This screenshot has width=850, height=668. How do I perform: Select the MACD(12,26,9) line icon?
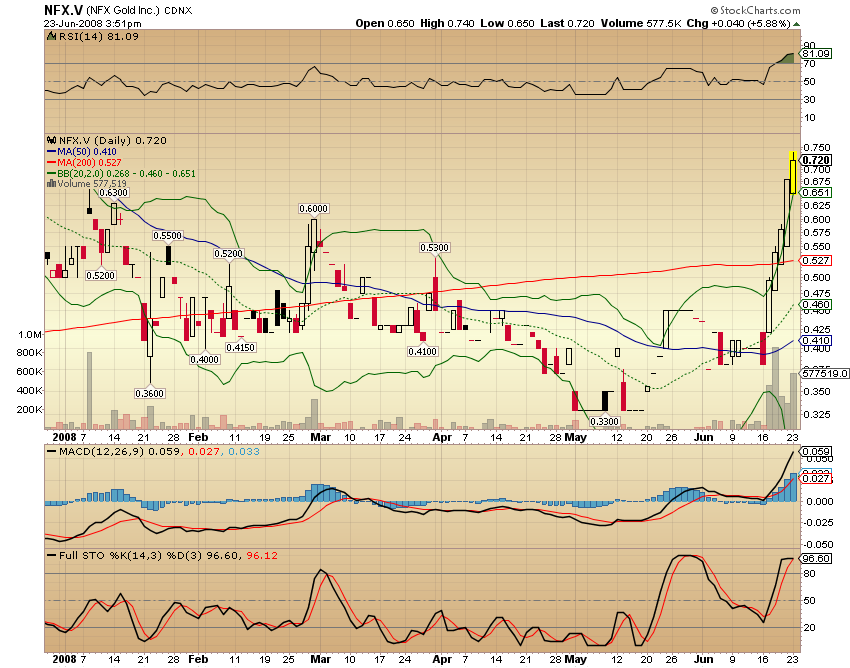[51, 451]
